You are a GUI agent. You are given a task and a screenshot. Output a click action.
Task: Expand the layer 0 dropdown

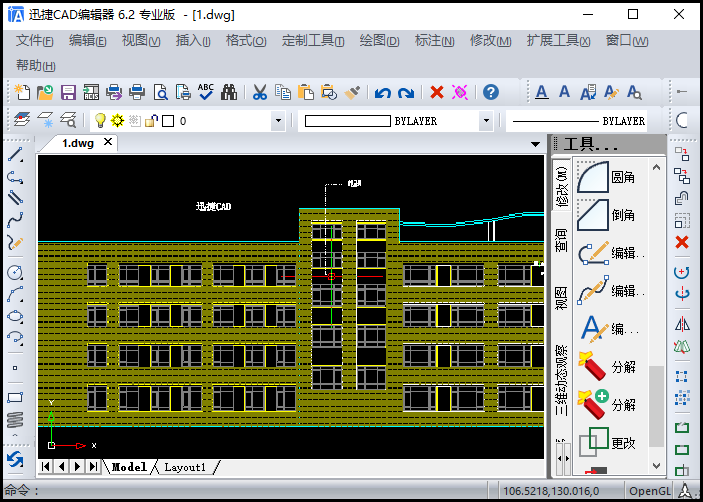[278, 121]
